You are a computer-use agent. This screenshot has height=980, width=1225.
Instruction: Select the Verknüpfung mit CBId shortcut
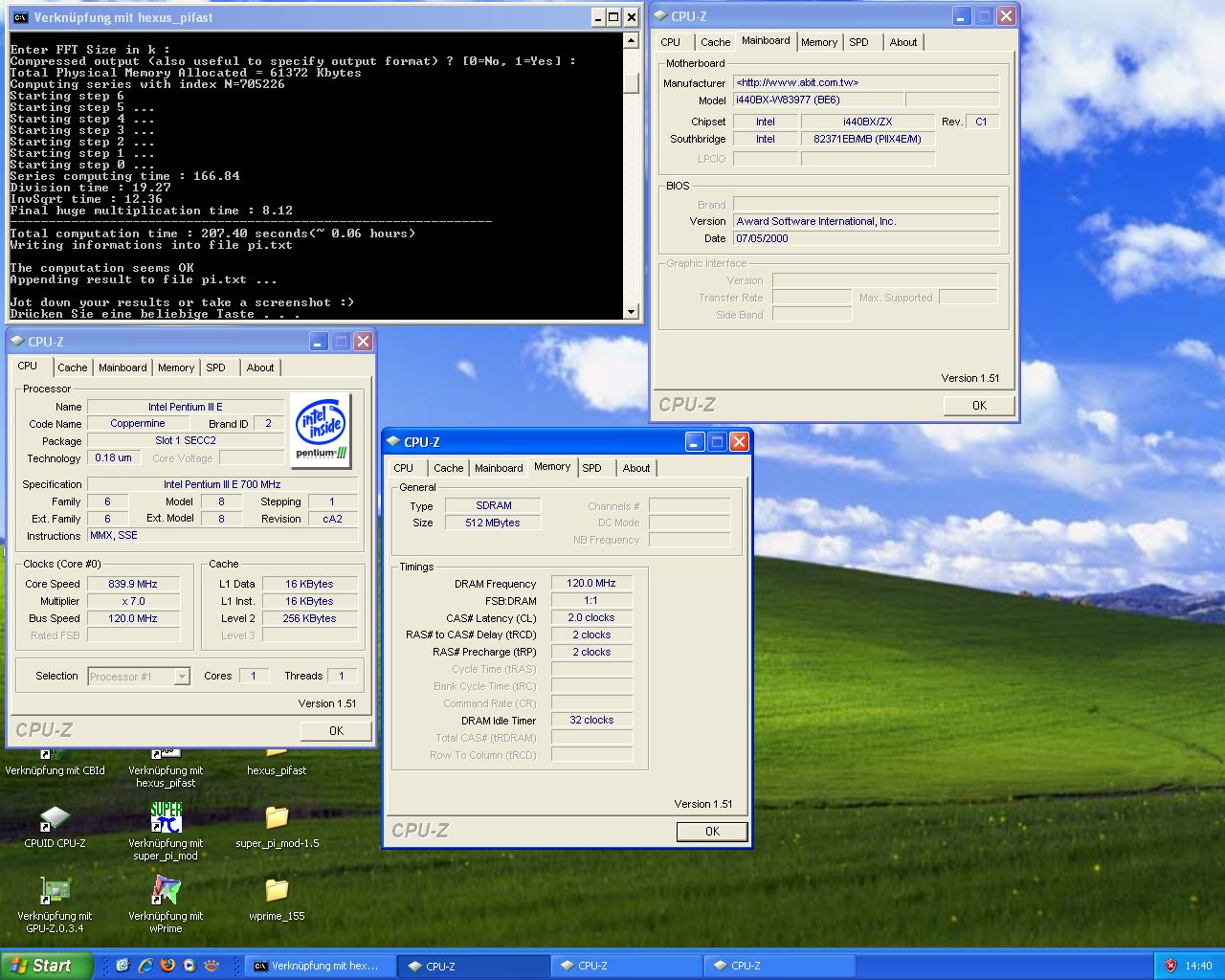click(55, 770)
